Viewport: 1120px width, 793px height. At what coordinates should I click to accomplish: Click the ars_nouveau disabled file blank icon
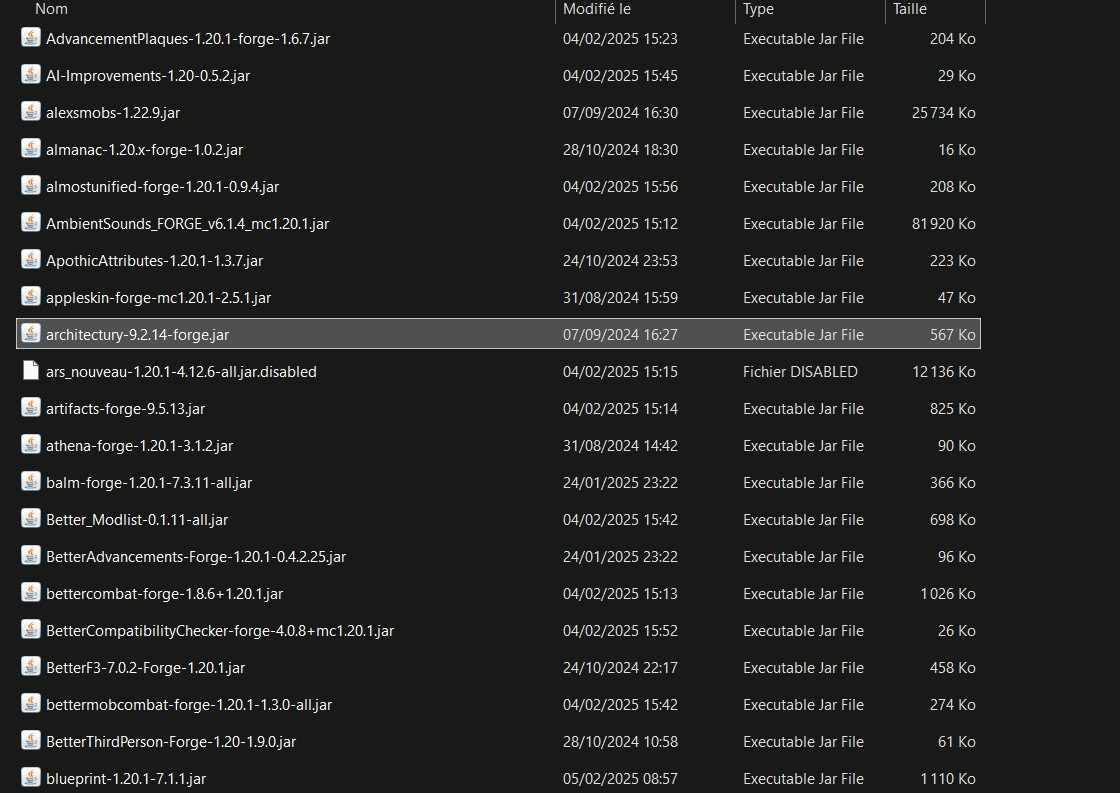(x=31, y=370)
